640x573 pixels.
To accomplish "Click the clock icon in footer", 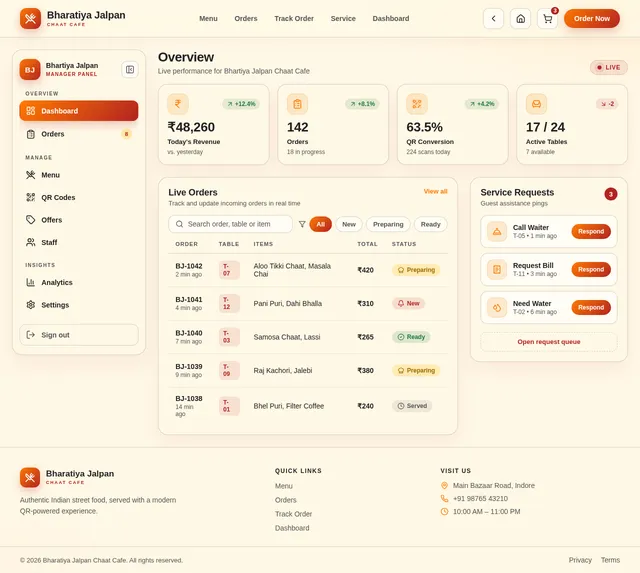I will pyautogui.click(x=444, y=511).
